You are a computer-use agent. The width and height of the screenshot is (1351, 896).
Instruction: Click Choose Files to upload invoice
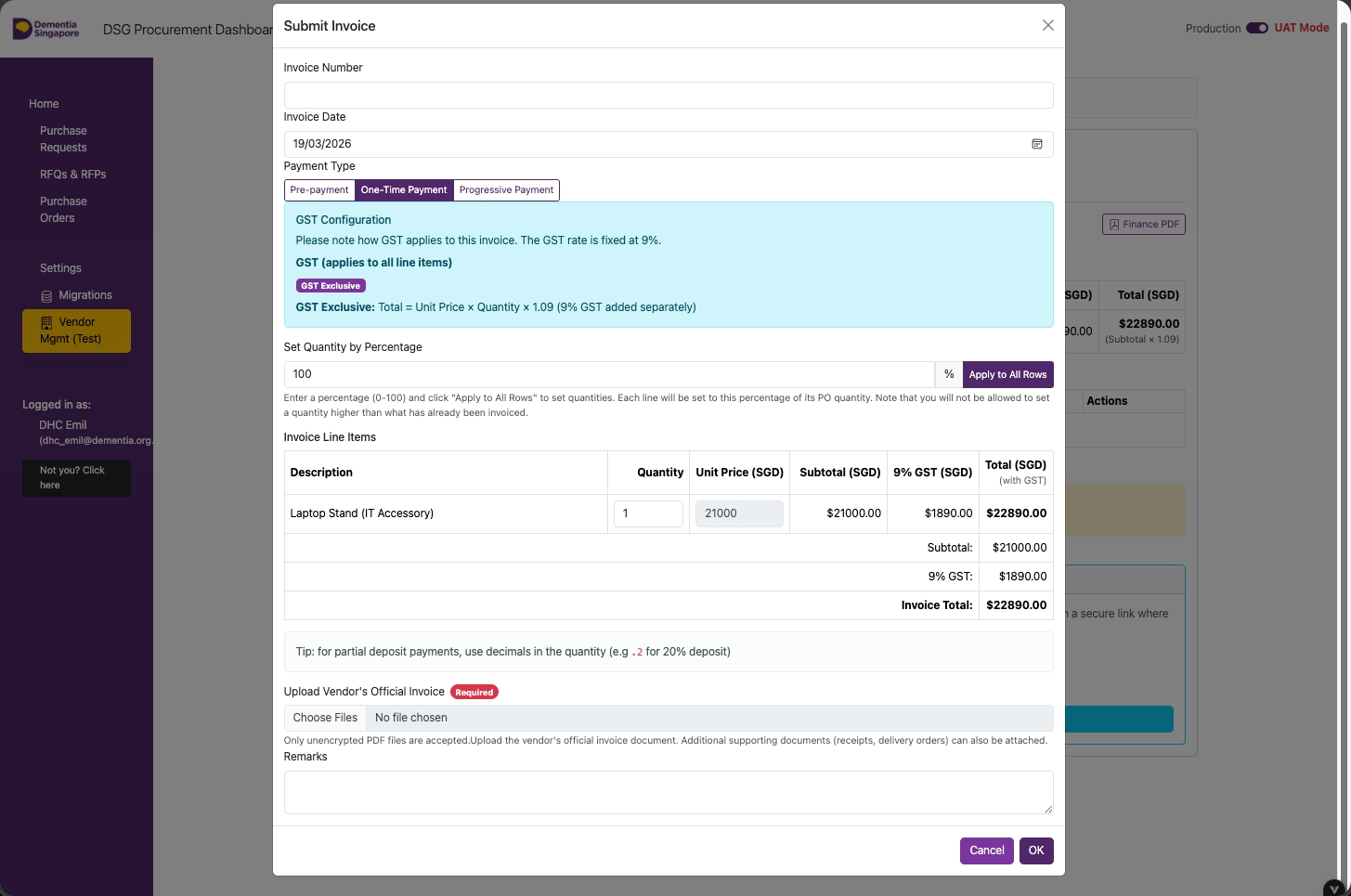(x=325, y=718)
